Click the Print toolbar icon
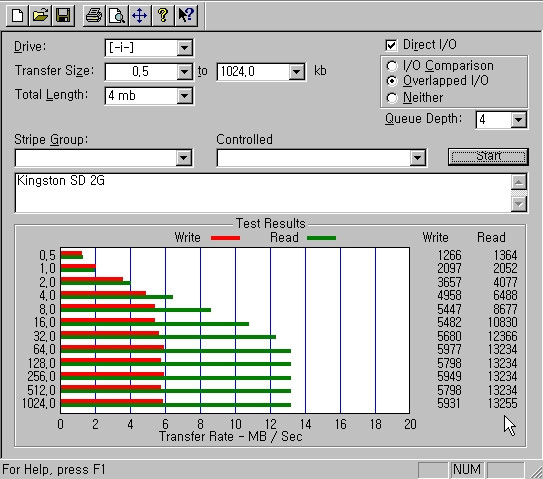The height and width of the screenshot is (479, 543). click(x=94, y=16)
